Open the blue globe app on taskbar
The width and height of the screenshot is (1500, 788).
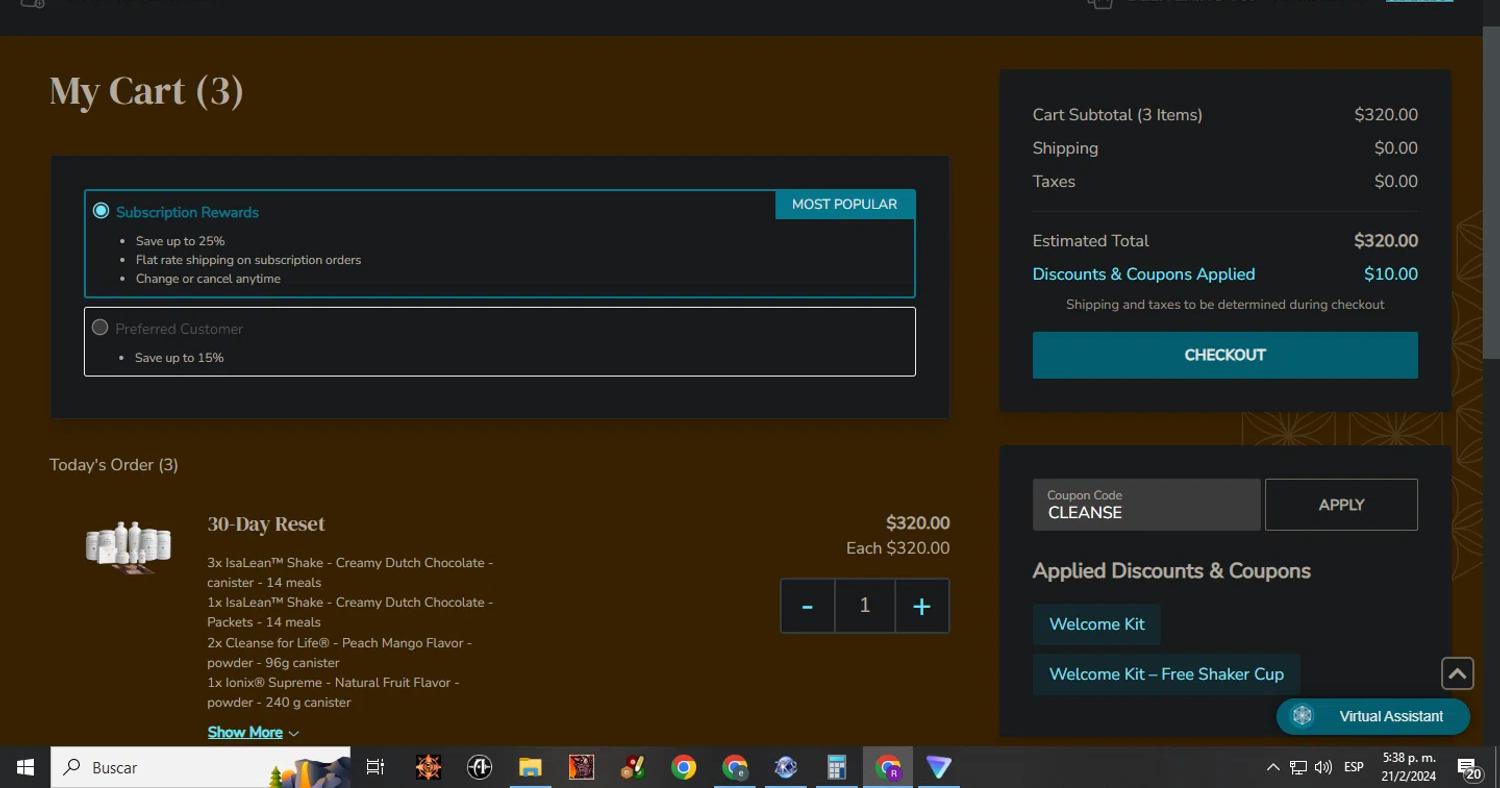(786, 767)
